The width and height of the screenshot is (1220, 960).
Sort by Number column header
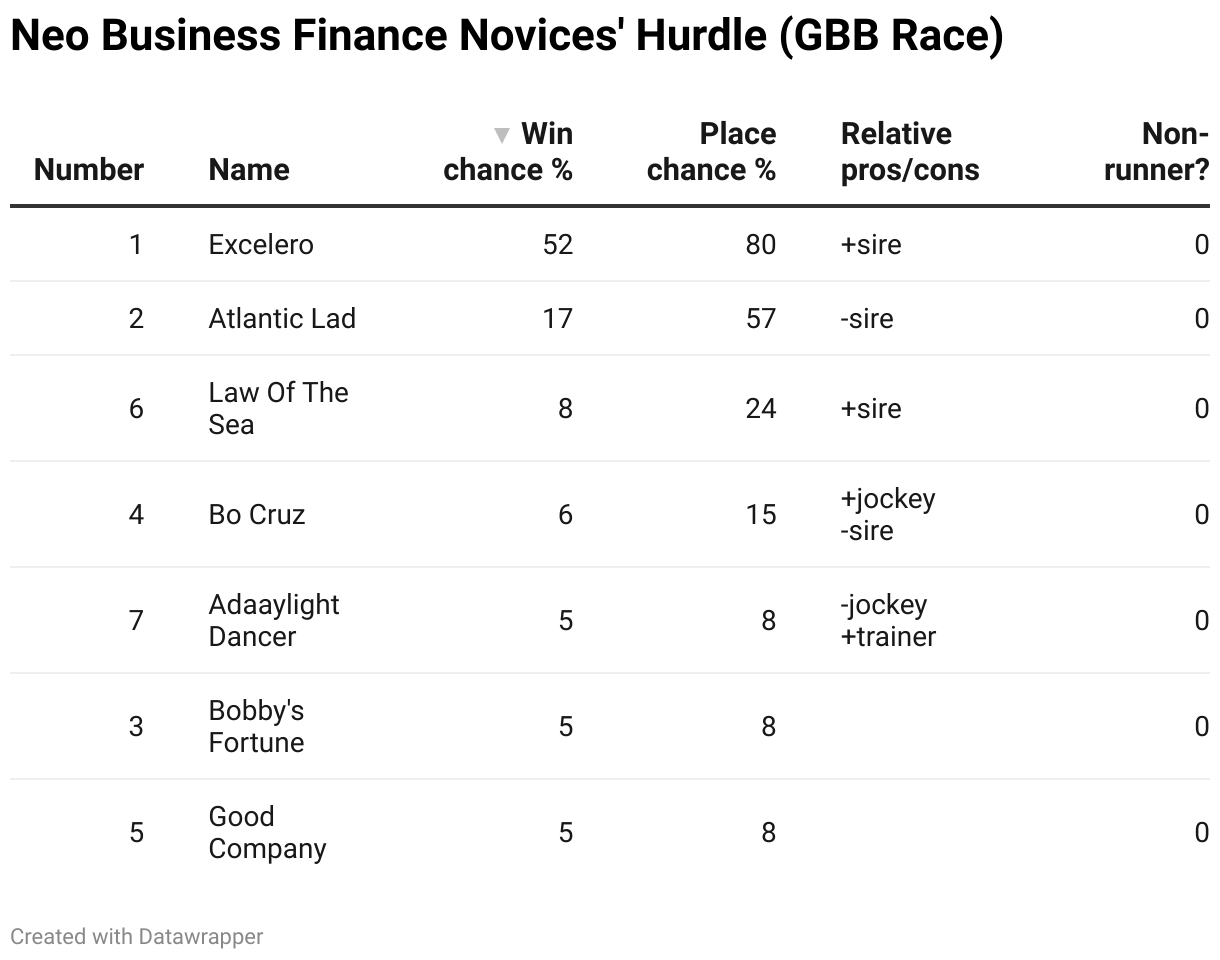point(89,170)
